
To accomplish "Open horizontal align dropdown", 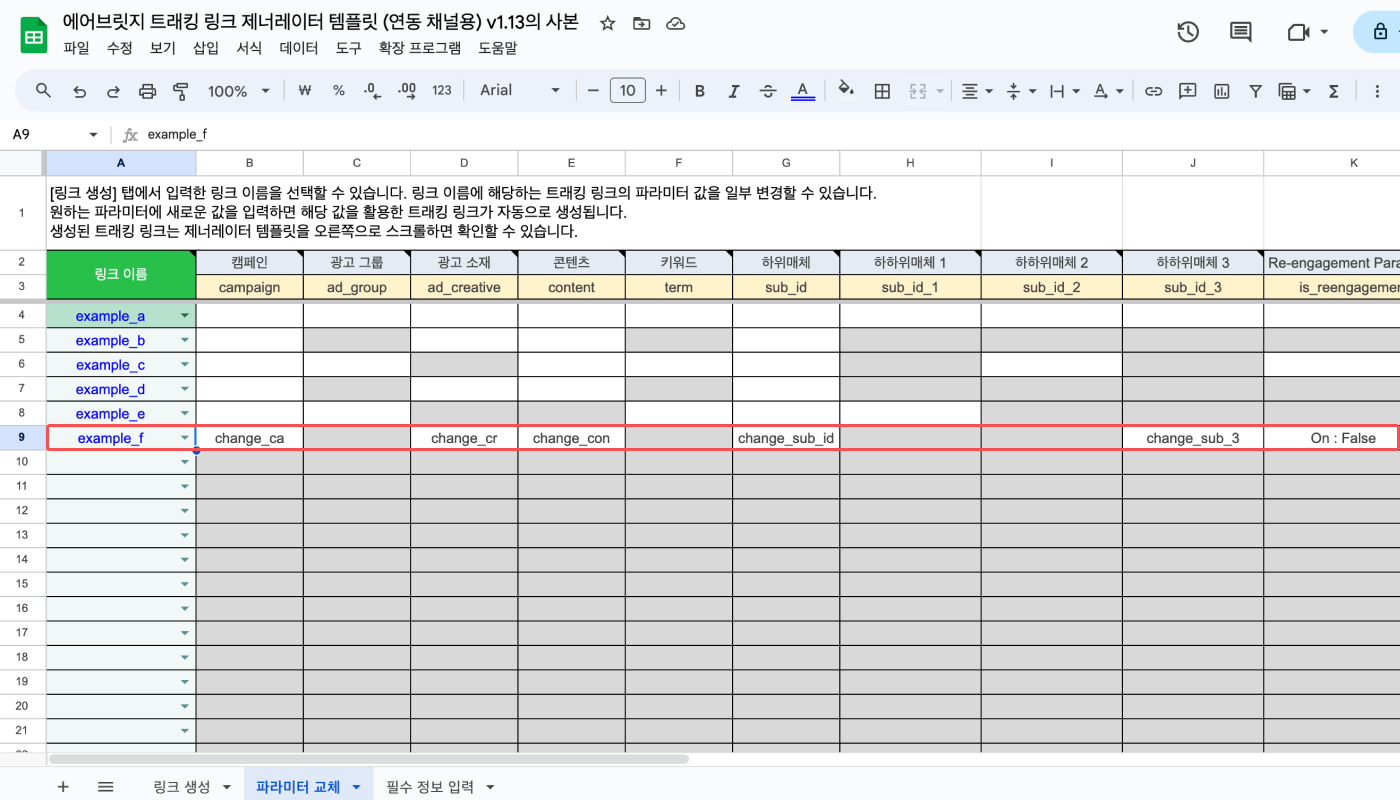I will pos(976,91).
